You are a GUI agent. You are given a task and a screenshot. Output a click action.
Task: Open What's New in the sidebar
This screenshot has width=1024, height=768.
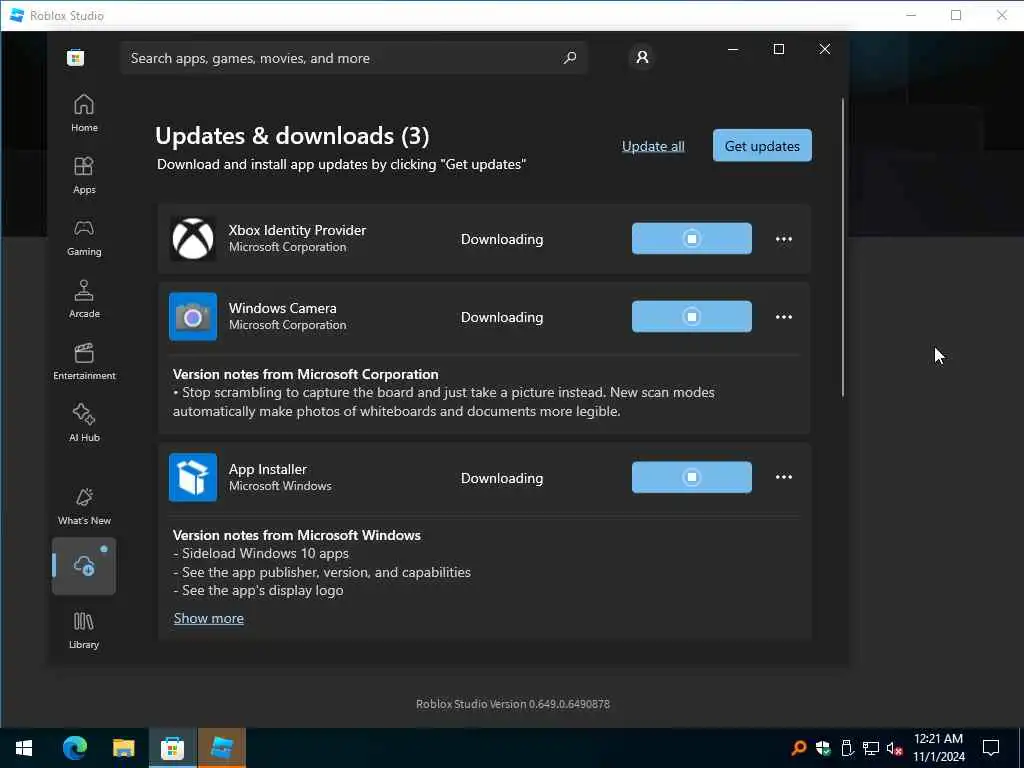tap(84, 506)
